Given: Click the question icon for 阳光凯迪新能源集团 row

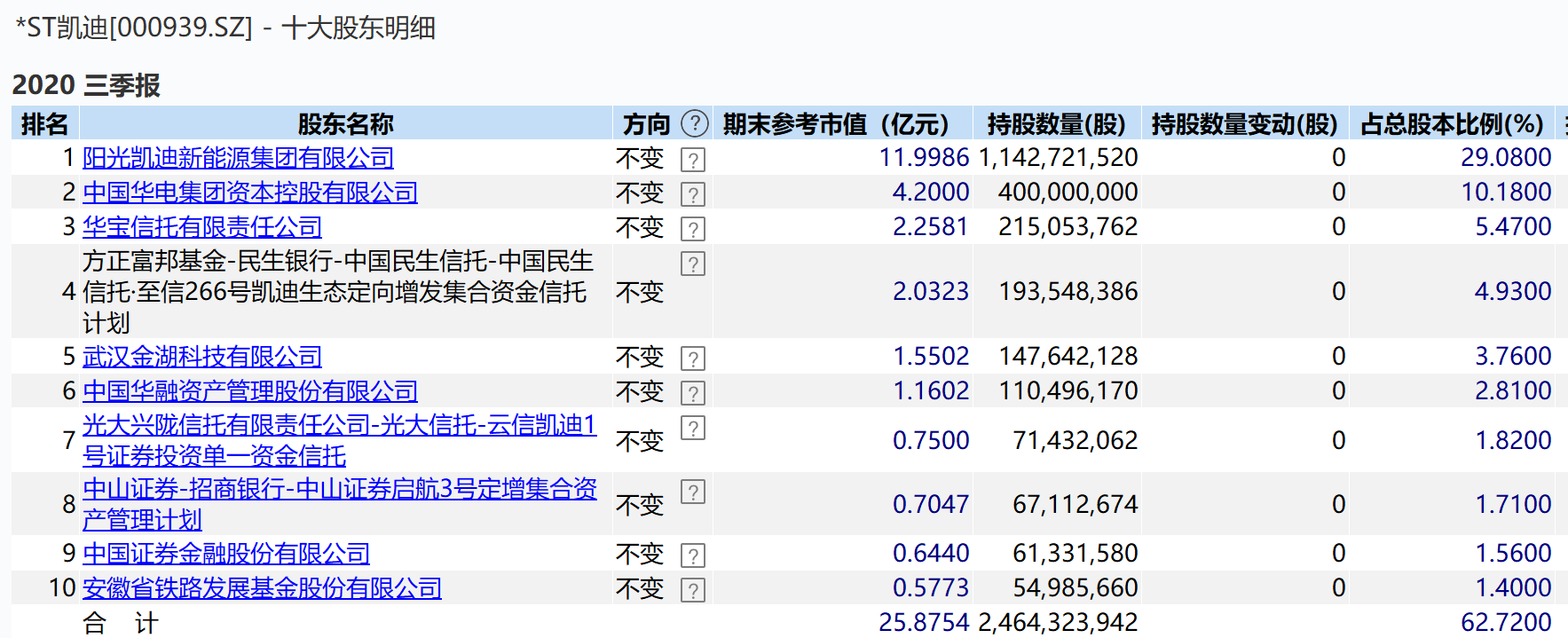Looking at the screenshot, I should [x=693, y=160].
